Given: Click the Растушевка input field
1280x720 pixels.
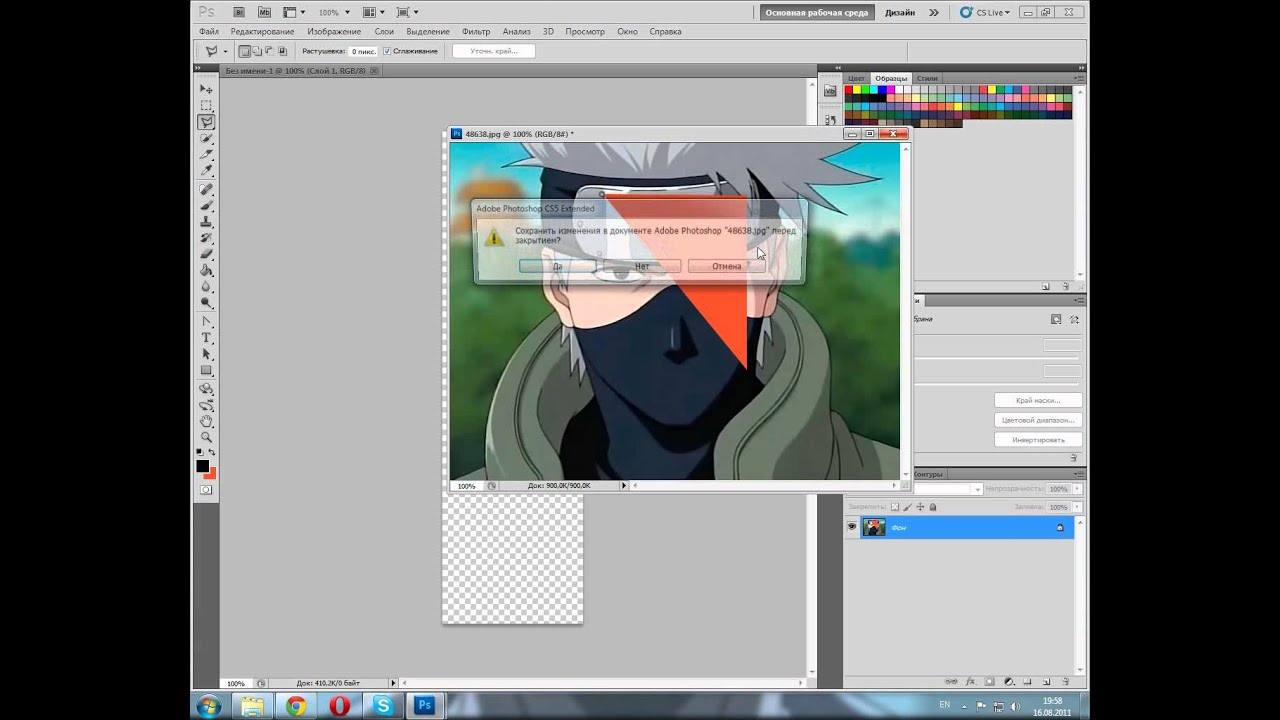Looking at the screenshot, I should coord(363,51).
